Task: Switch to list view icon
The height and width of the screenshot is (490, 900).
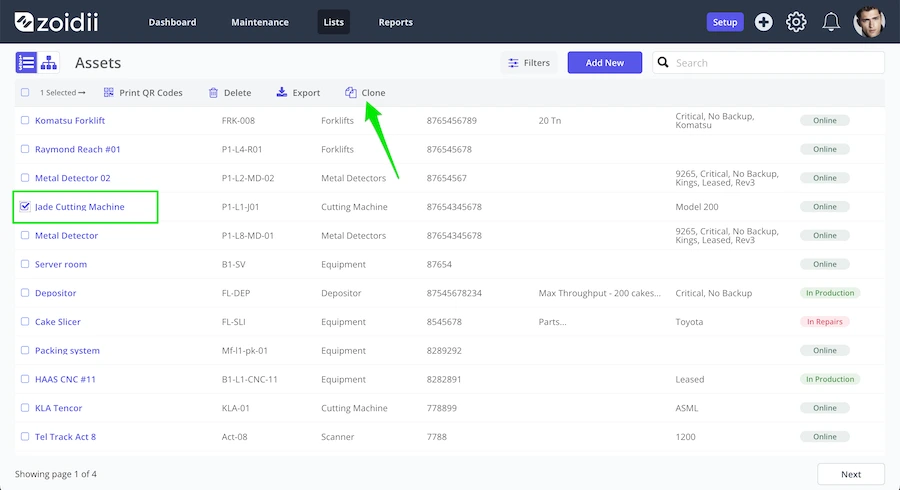Action: pyautogui.click(x=26, y=63)
